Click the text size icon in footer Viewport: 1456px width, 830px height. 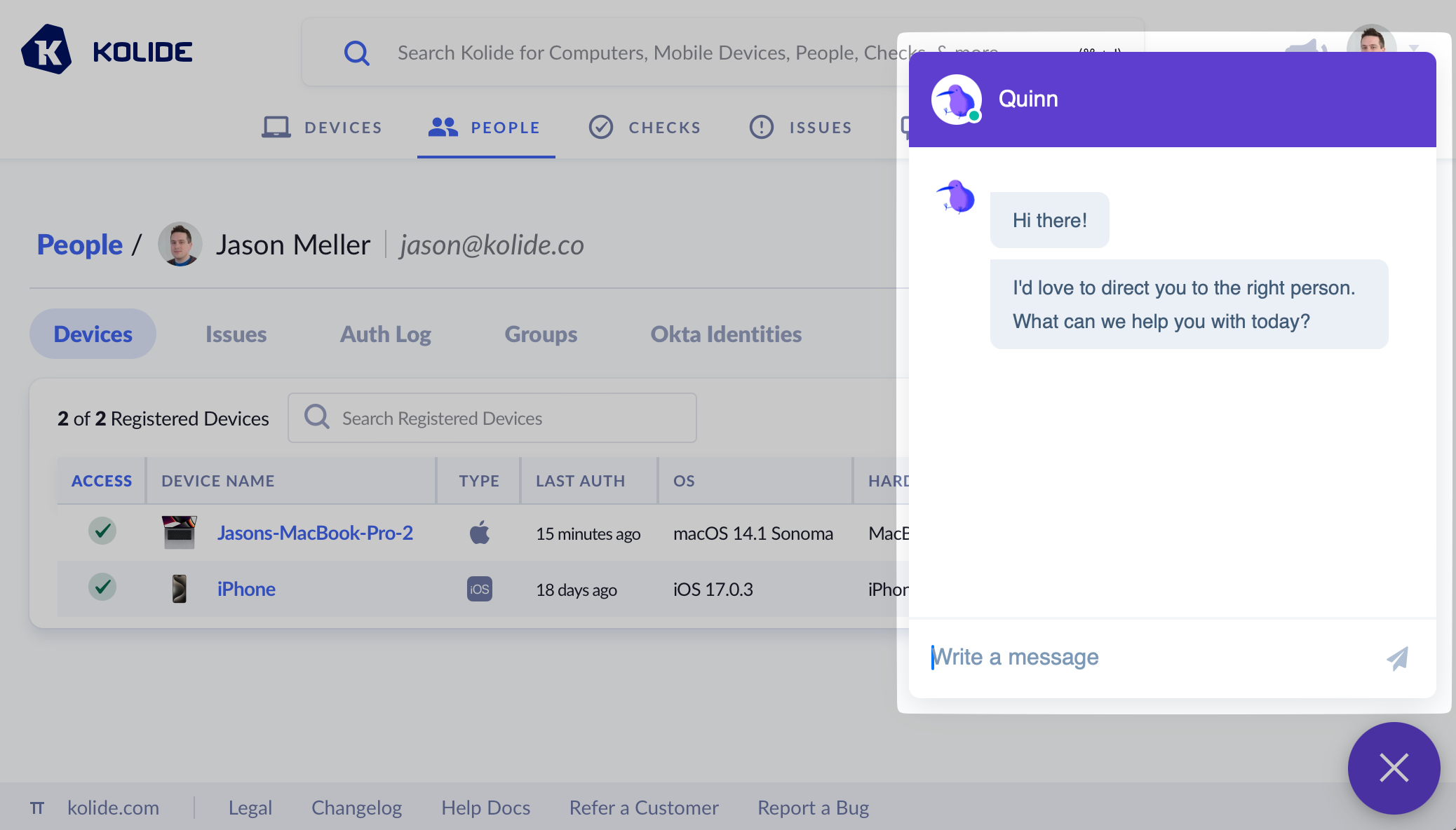tap(36, 808)
